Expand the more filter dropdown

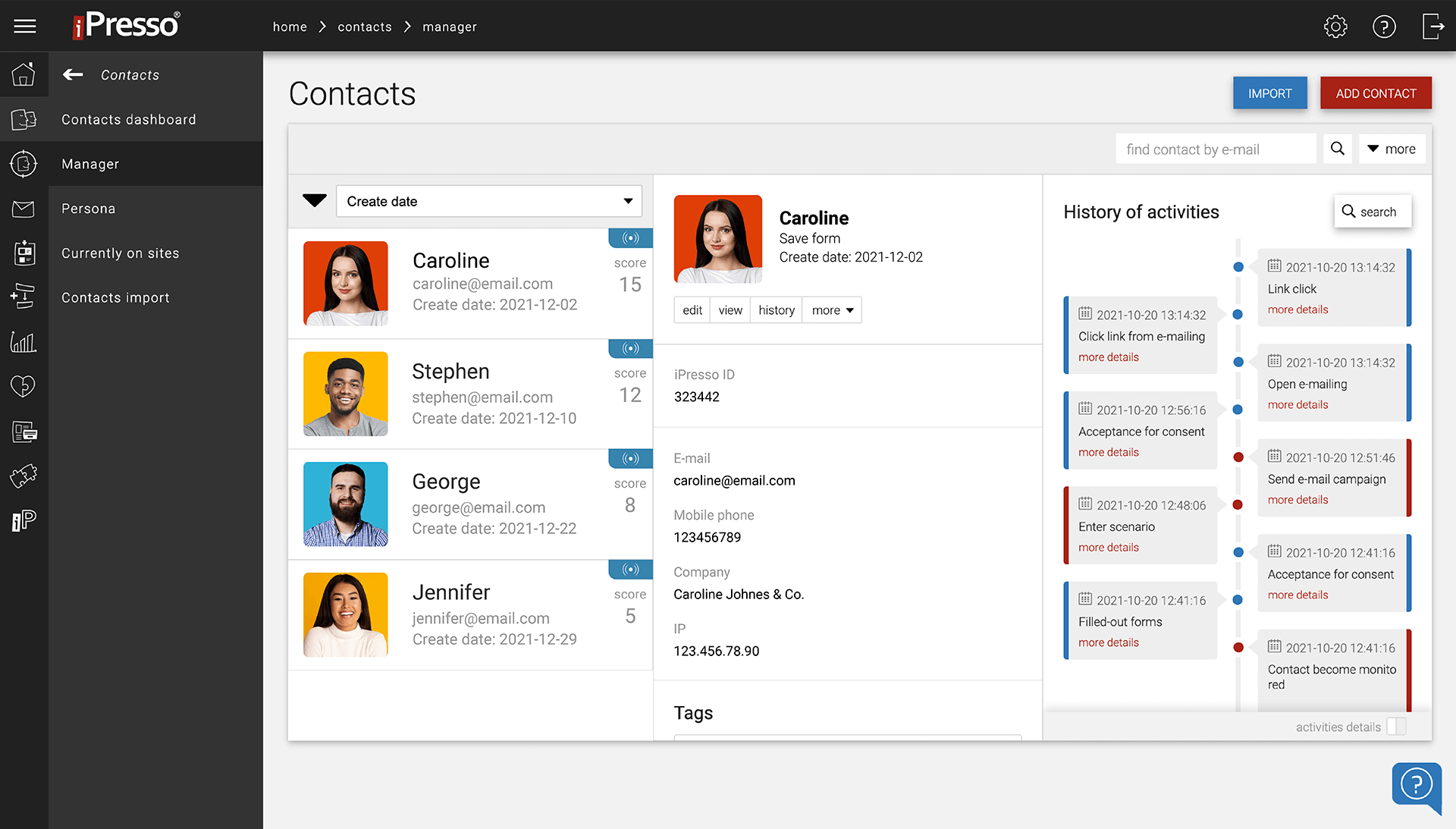tap(1392, 149)
